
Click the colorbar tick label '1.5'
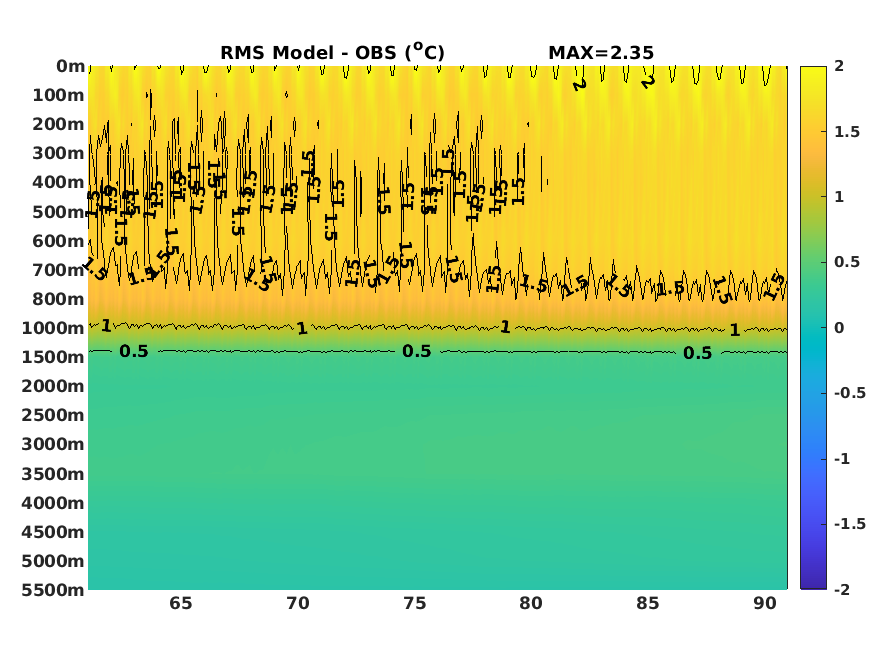point(847,132)
